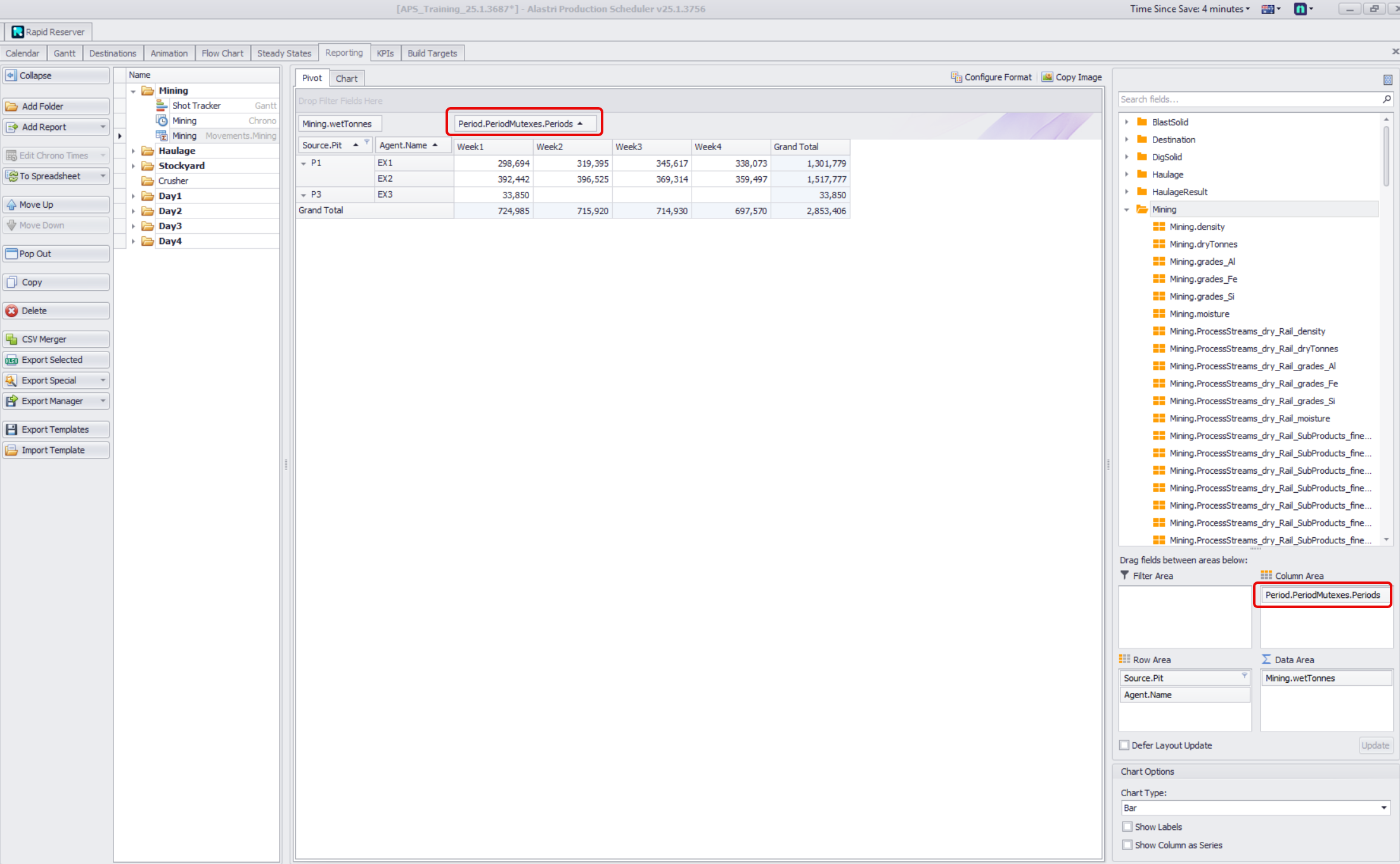Click the Delete red cross icon

coord(11,311)
